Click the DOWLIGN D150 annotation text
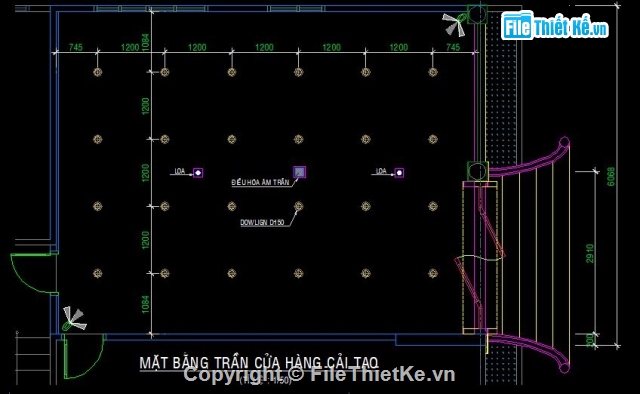 [x=262, y=223]
